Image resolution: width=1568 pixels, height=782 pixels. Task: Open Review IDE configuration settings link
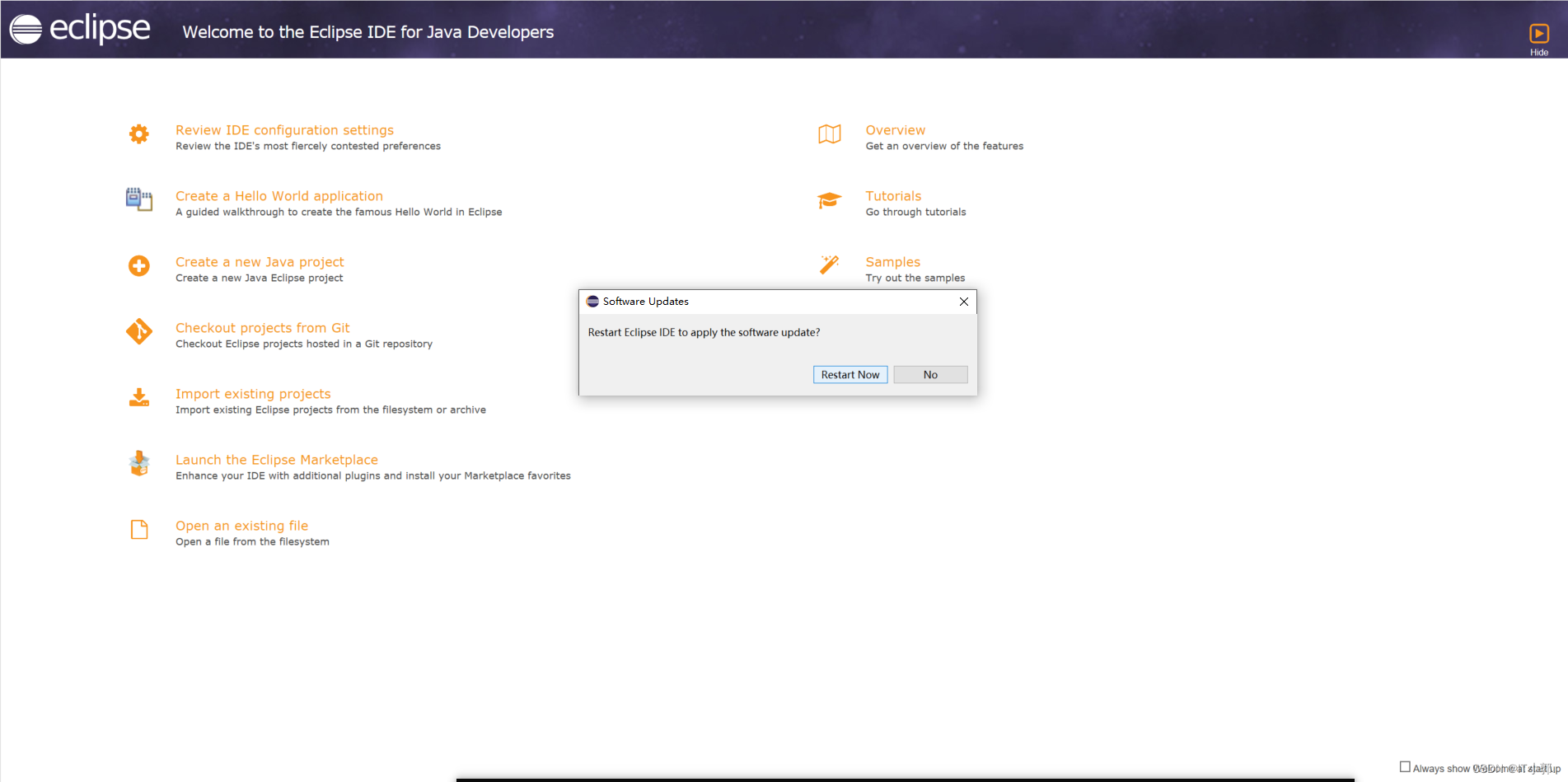[x=284, y=130]
